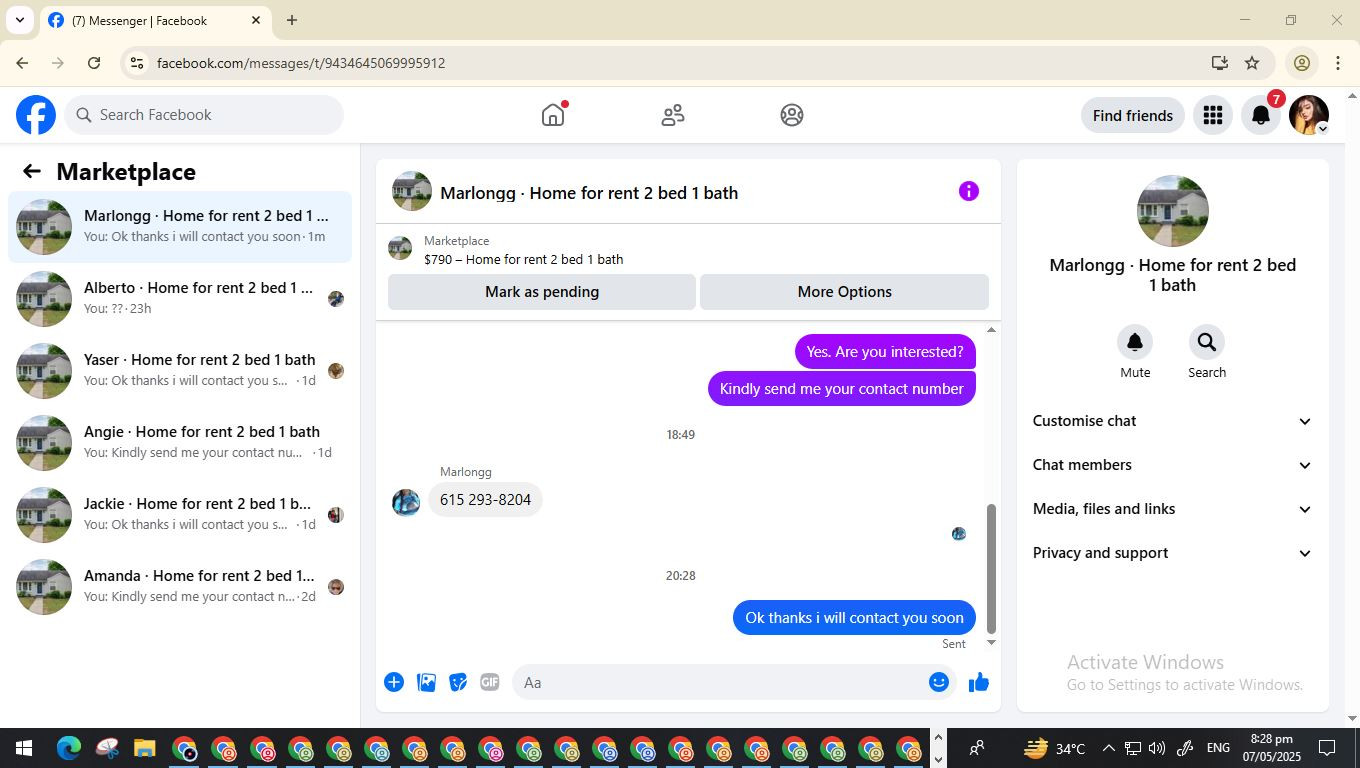This screenshot has width=1360, height=768.
Task: Go to the Home feed icon
Action: pyautogui.click(x=553, y=115)
